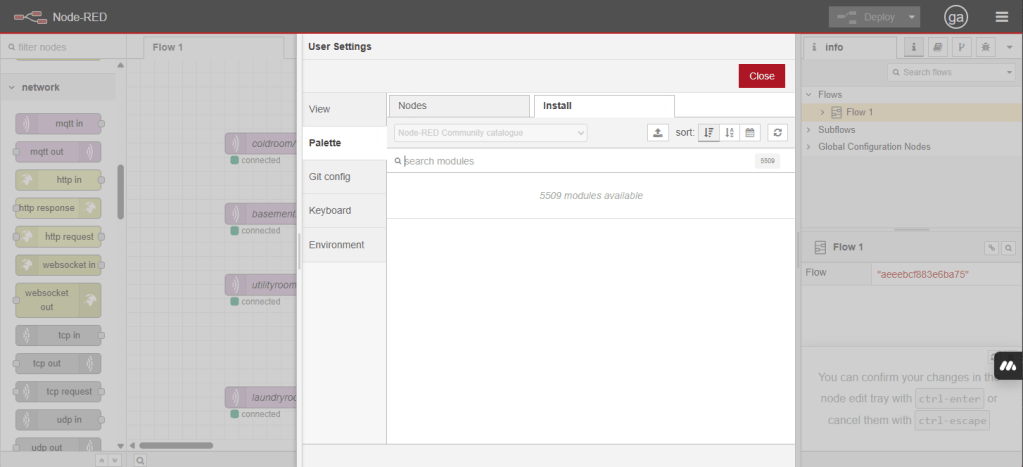Focus the Search flows field
The height and width of the screenshot is (467, 1023).
(x=945, y=72)
